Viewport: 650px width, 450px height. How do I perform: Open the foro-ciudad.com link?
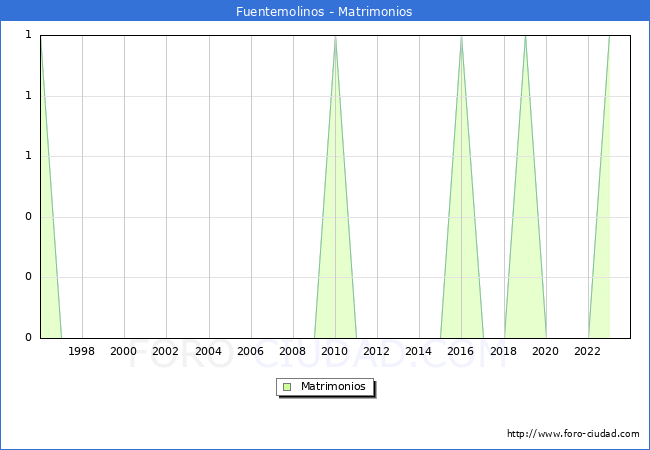coord(573,434)
